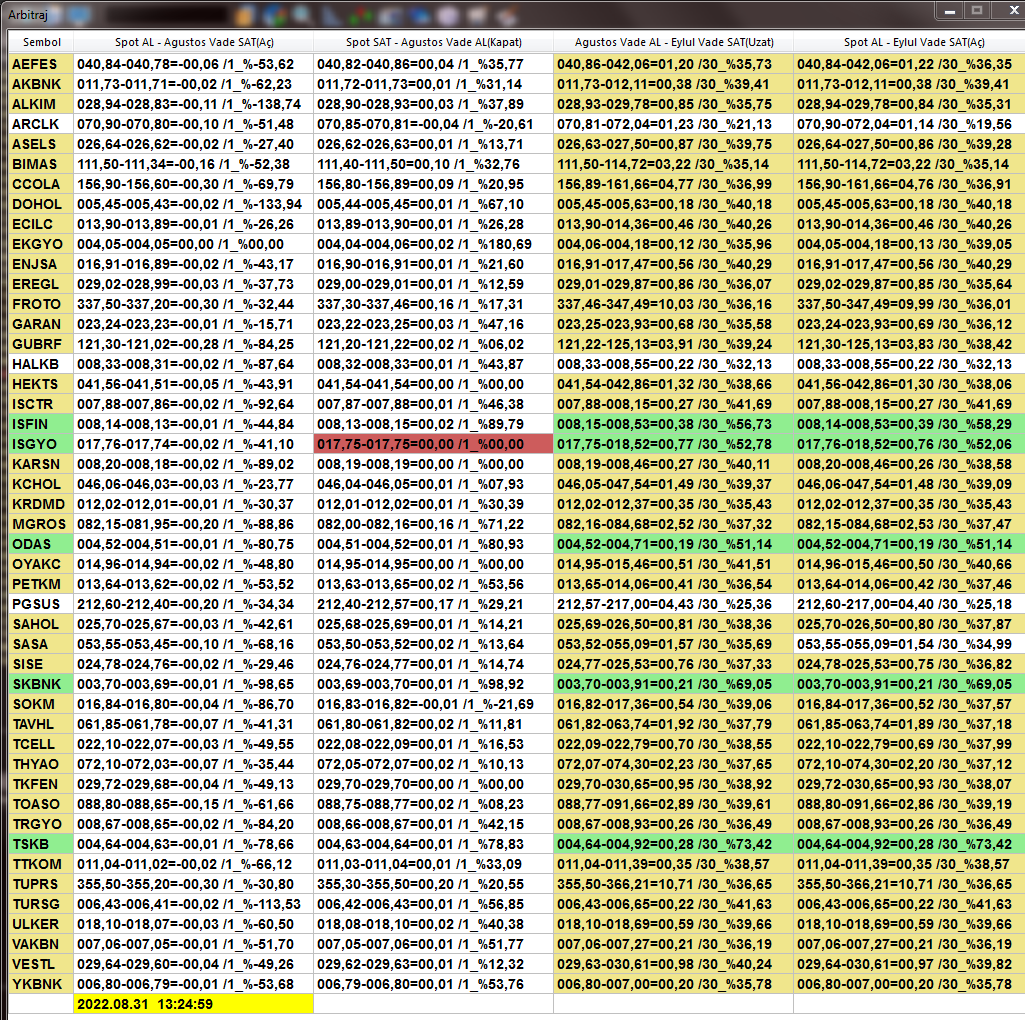Select the HALKB symbol cell

coord(41,364)
